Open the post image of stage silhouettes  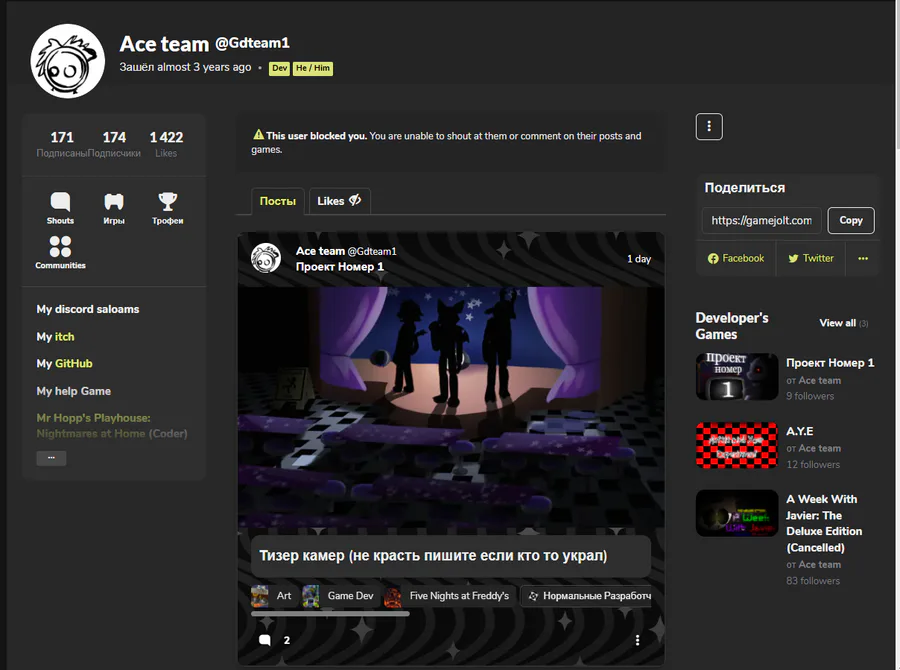[x=451, y=408]
